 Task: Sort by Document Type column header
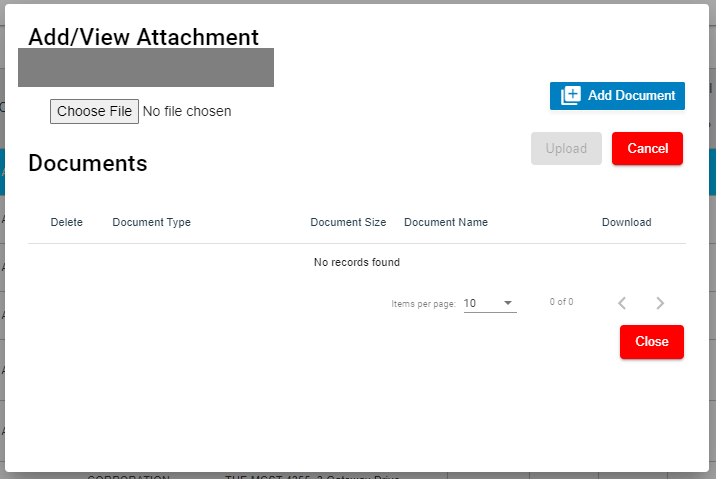click(x=151, y=222)
